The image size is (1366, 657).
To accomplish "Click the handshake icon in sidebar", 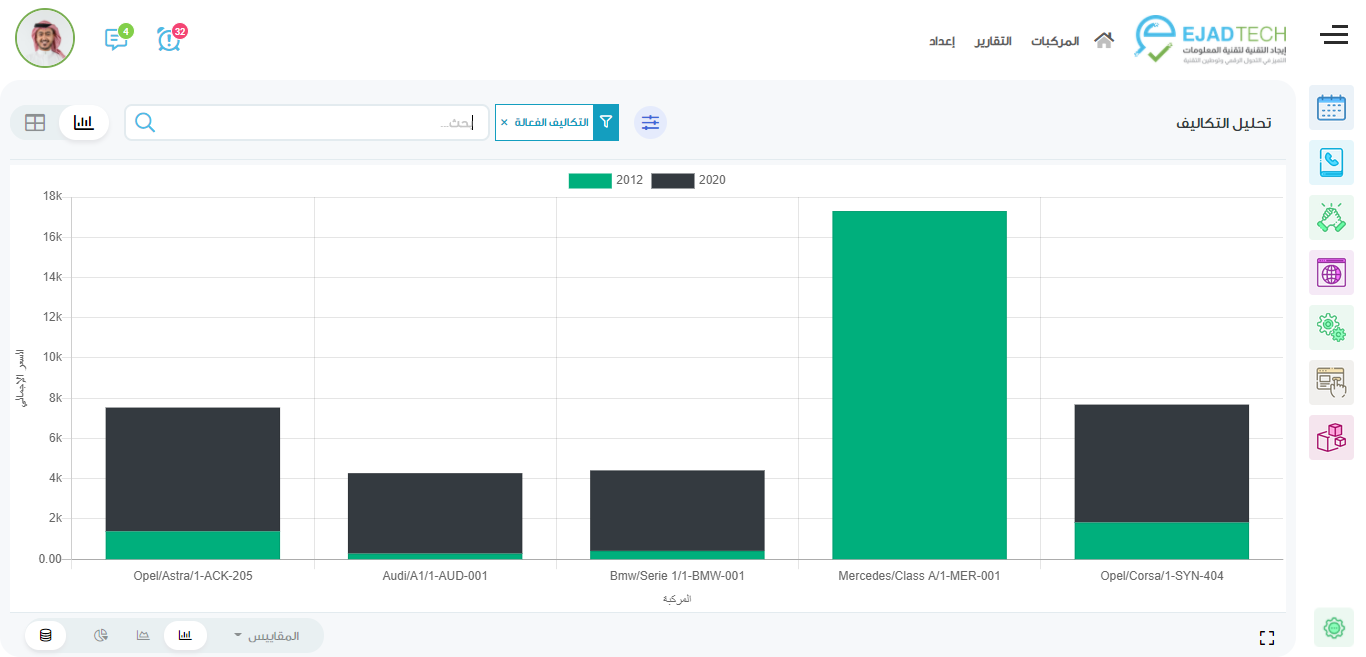I will [1331, 217].
